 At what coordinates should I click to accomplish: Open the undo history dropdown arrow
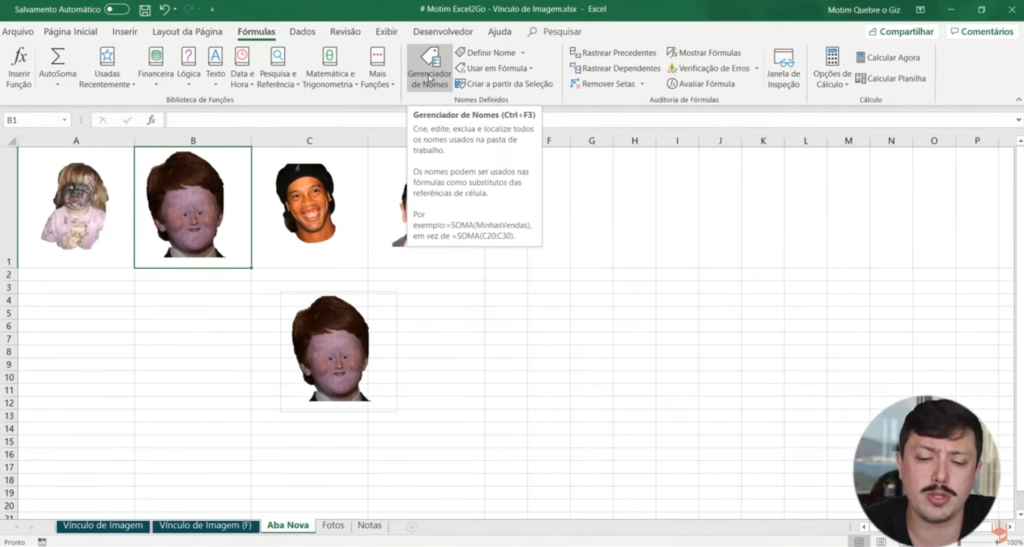(175, 10)
